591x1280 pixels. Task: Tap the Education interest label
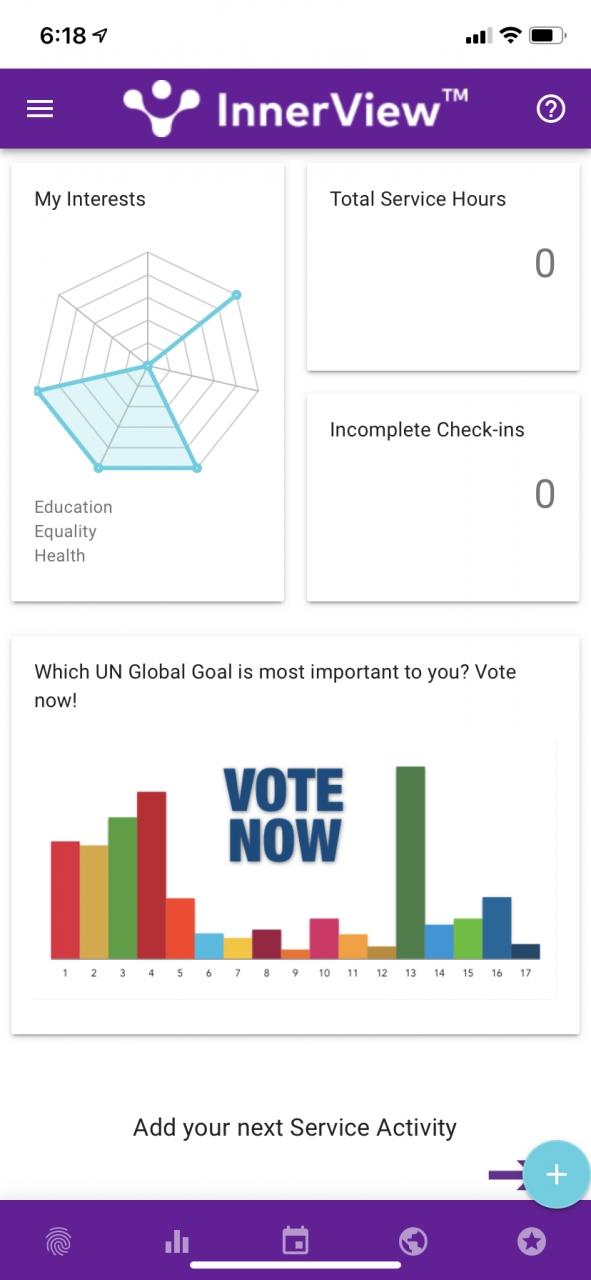tap(73, 507)
